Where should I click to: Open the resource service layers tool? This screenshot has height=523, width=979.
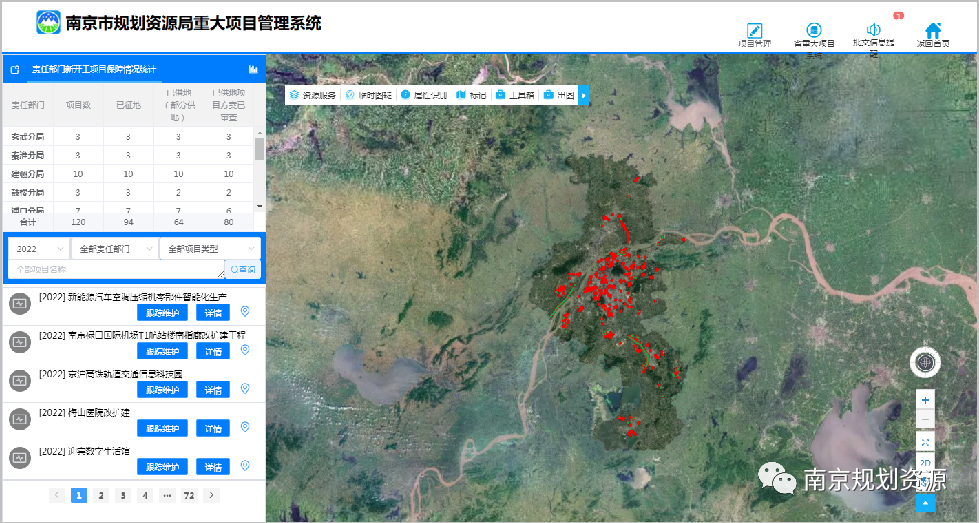click(x=312, y=95)
